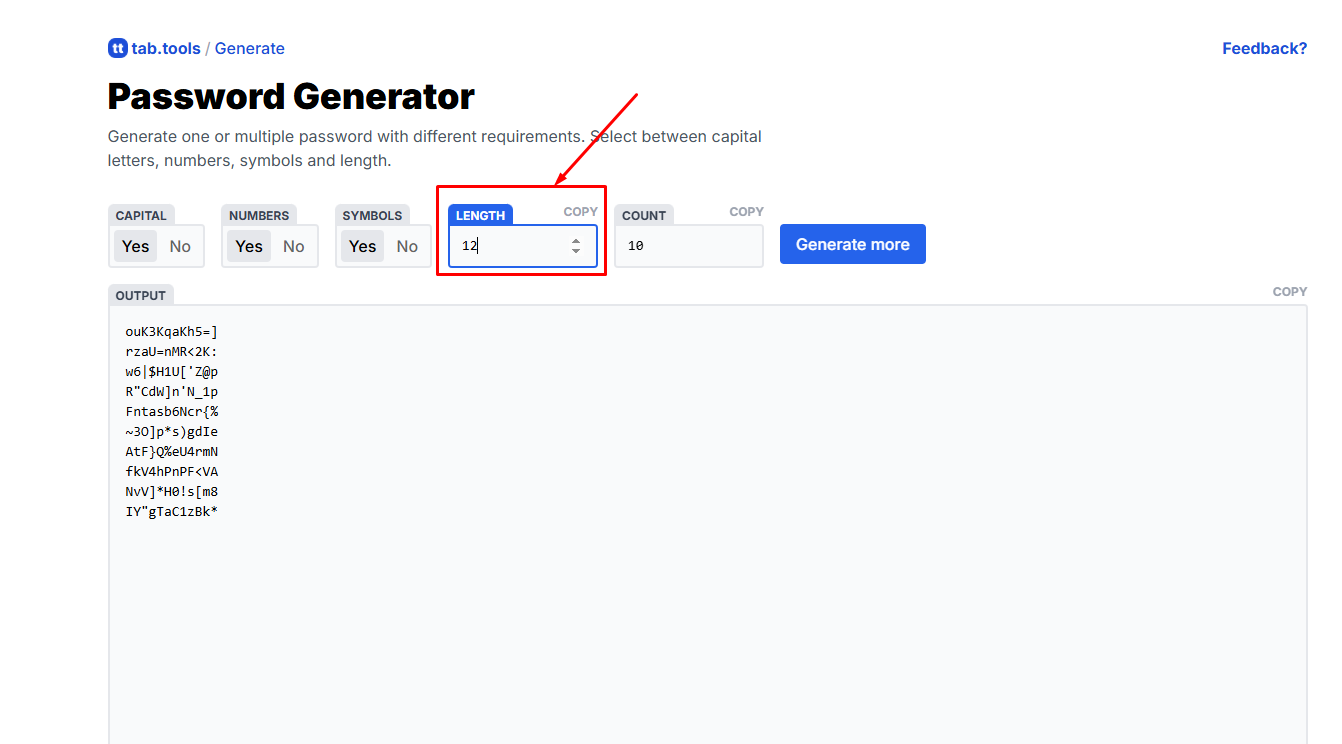Select the LENGTH tab label
The width and height of the screenshot is (1342, 744).
481,214
